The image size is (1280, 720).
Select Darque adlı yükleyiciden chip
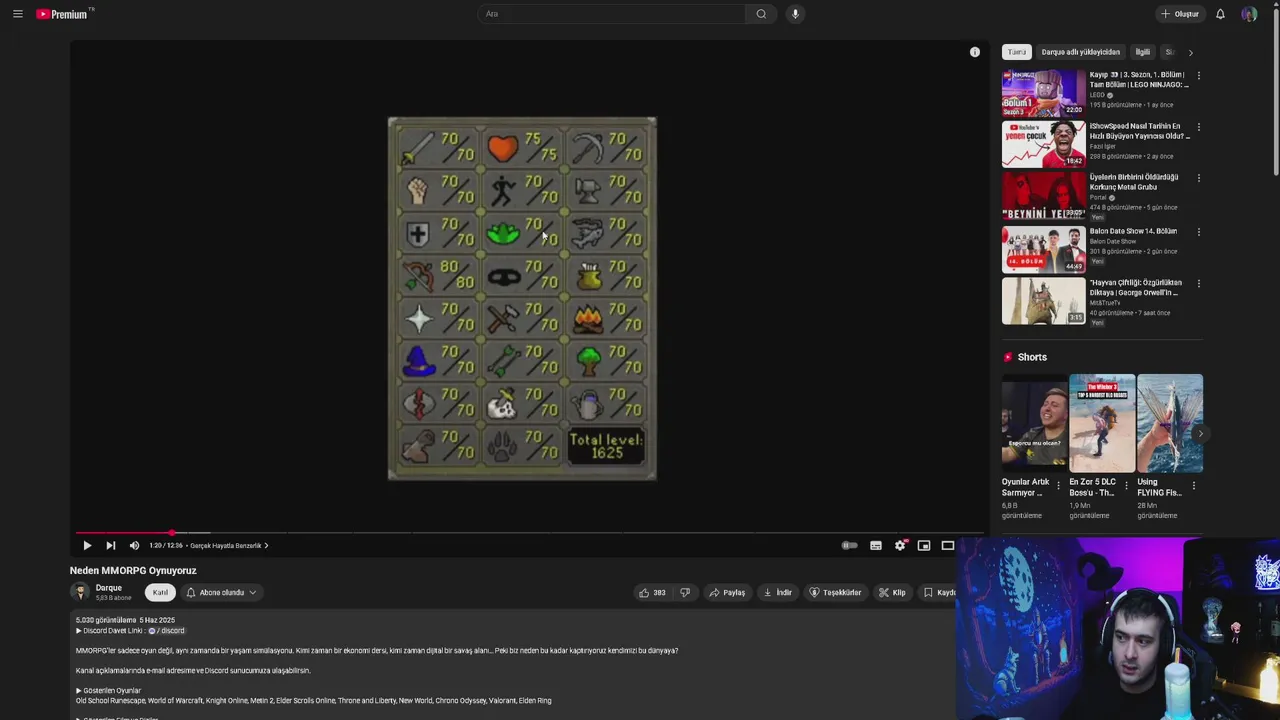pyautogui.click(x=1081, y=52)
